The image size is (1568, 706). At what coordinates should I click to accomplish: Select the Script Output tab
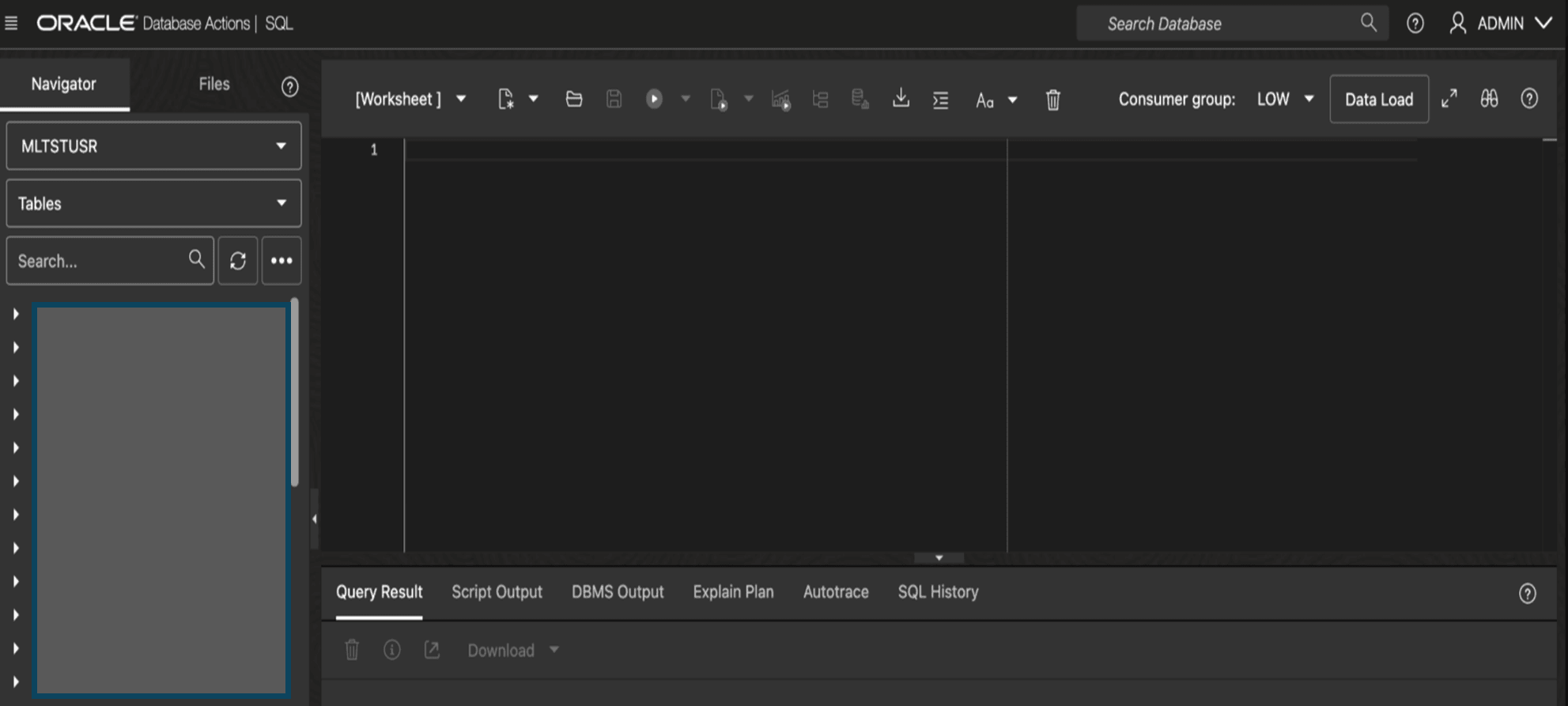click(497, 592)
